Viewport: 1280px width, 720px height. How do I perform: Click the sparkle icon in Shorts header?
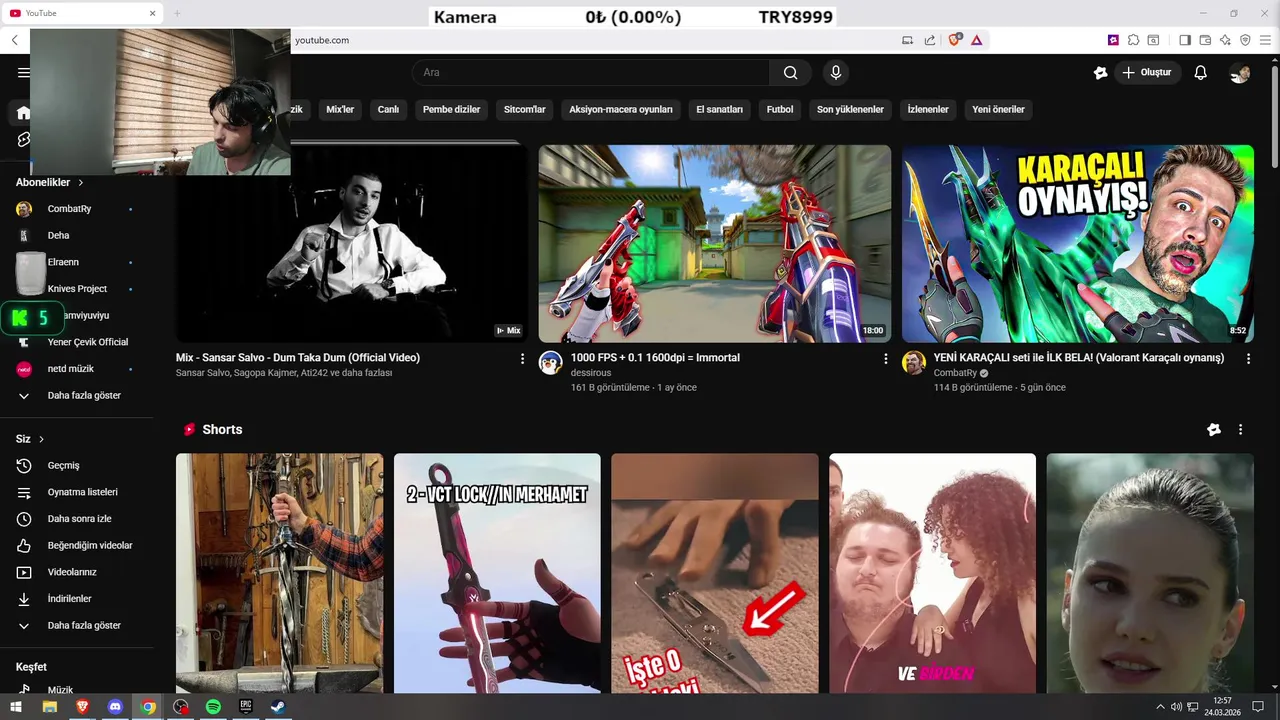pyautogui.click(x=1214, y=429)
